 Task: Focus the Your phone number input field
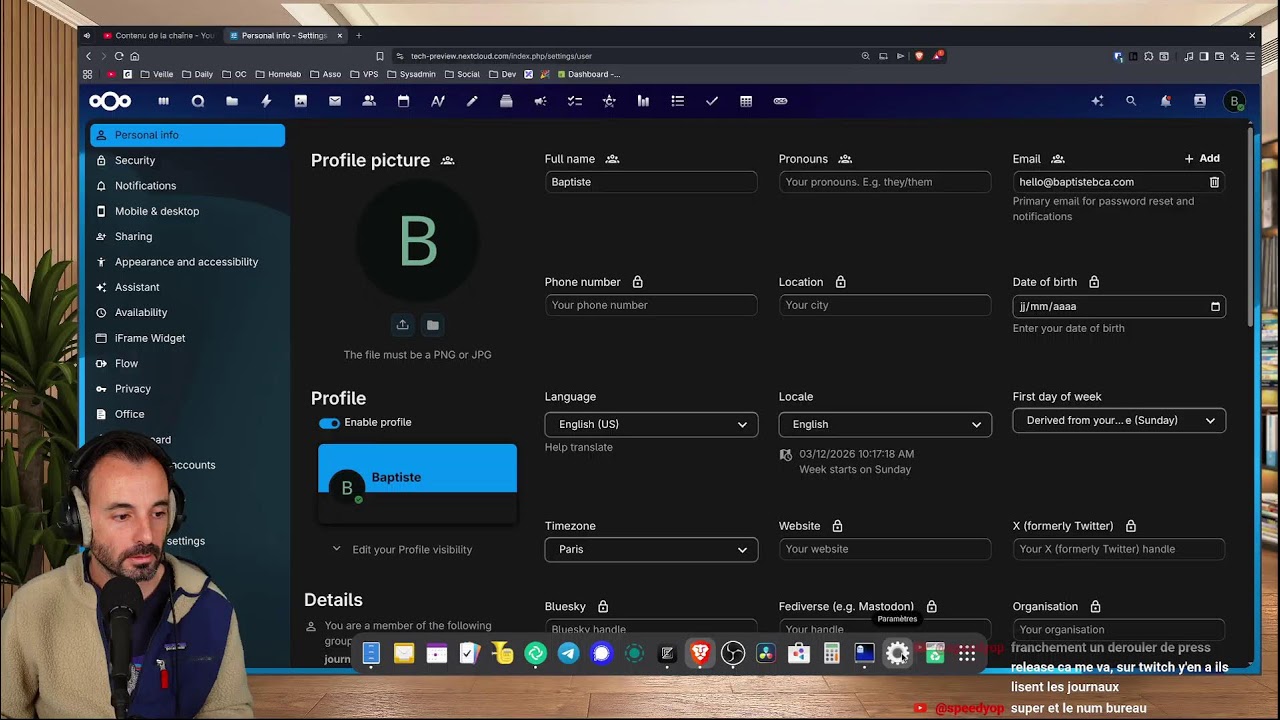[x=651, y=305]
